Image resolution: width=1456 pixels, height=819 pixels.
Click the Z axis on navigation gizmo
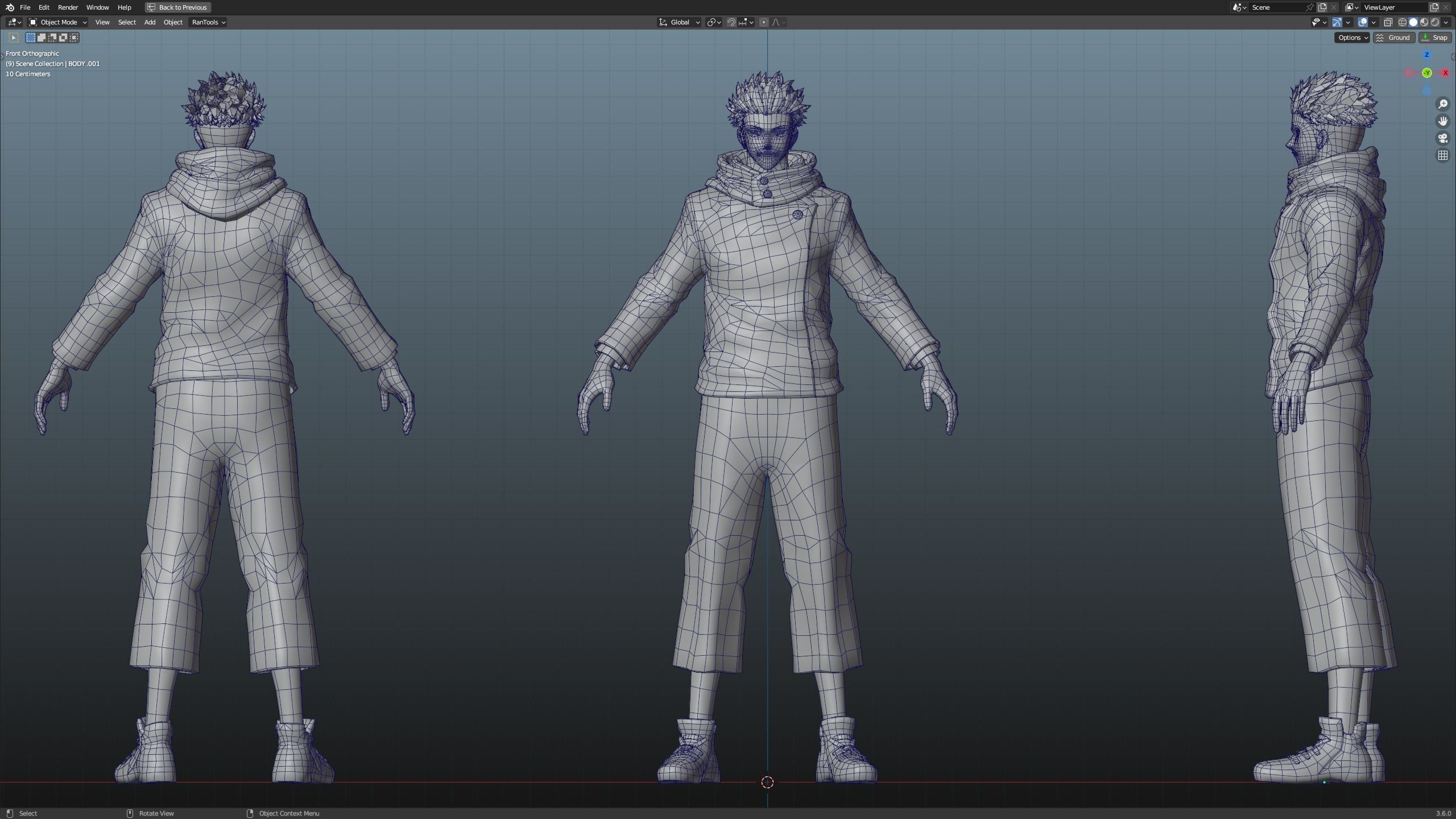coord(1426,55)
